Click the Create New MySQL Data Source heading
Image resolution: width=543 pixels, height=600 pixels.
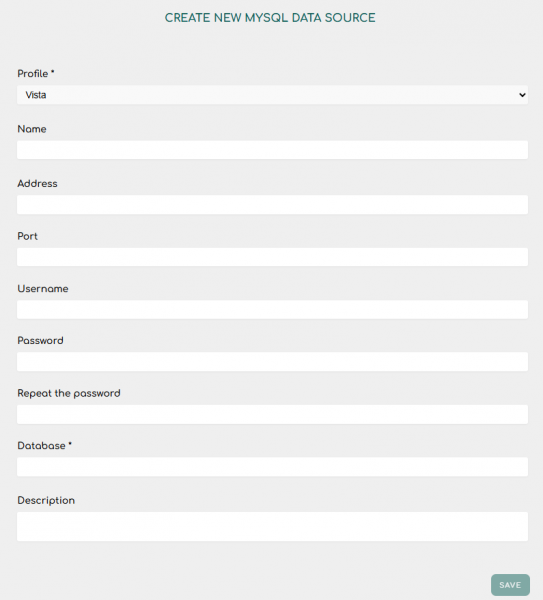[x=270, y=18]
